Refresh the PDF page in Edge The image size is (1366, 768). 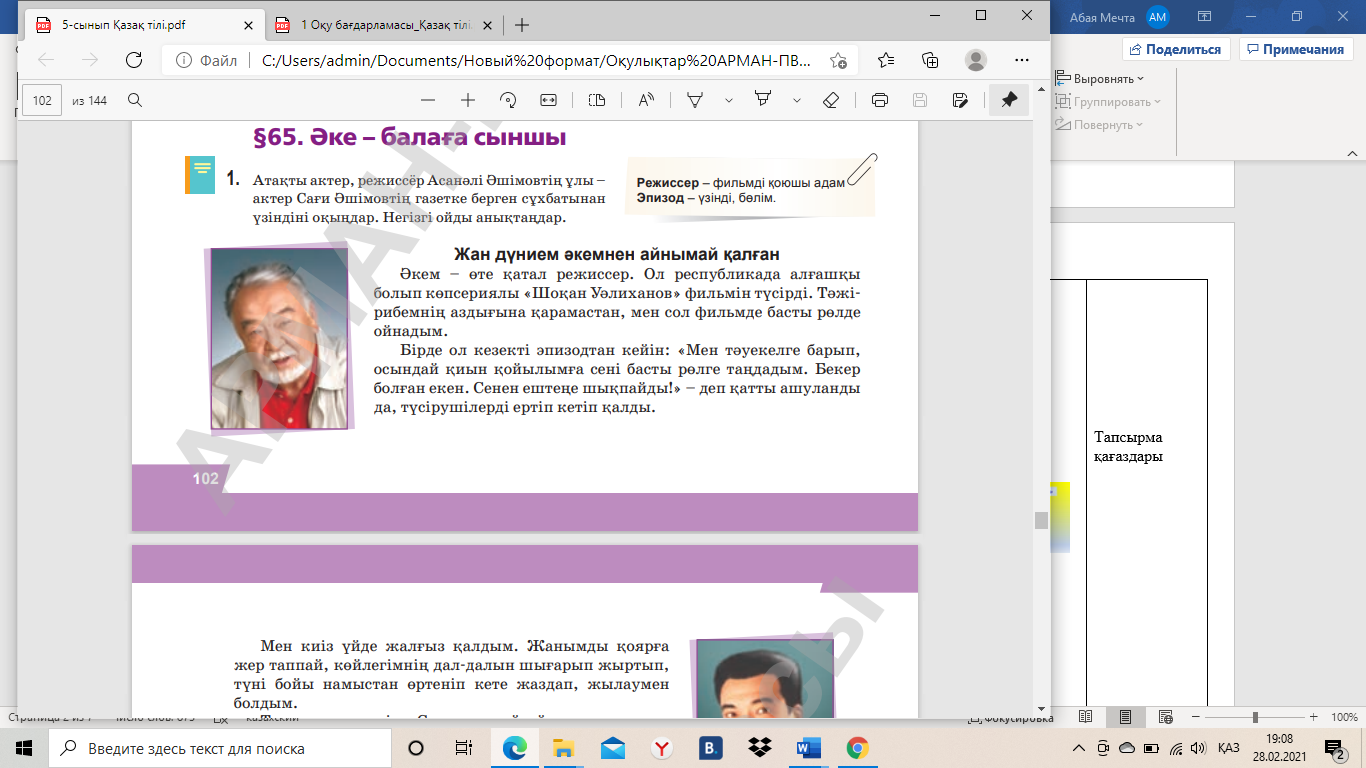pos(133,60)
